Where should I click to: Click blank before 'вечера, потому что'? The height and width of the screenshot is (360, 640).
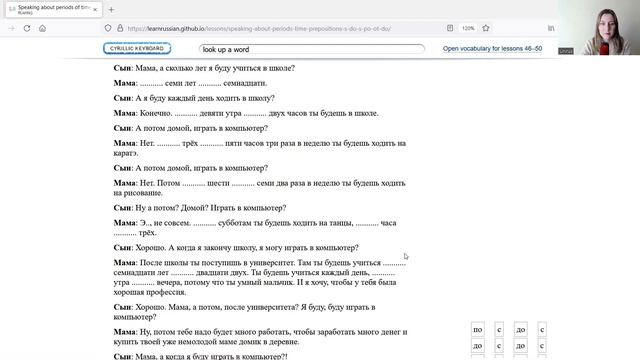(143, 282)
